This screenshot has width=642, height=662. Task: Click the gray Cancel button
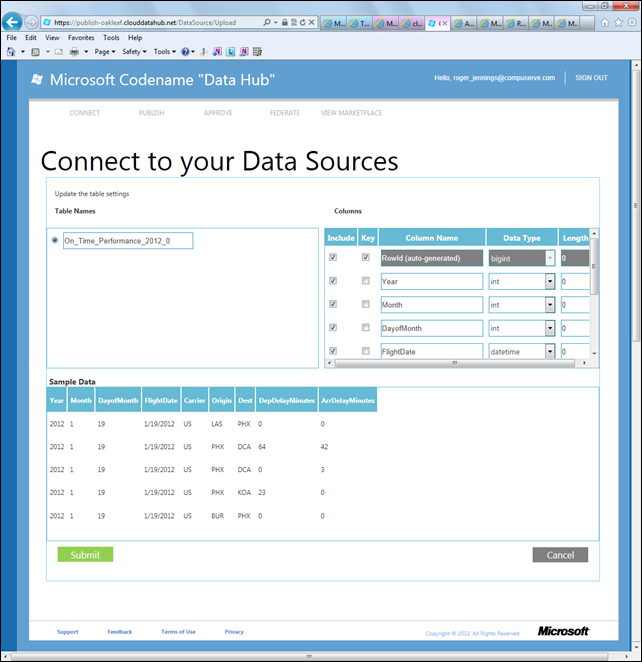[x=560, y=555]
